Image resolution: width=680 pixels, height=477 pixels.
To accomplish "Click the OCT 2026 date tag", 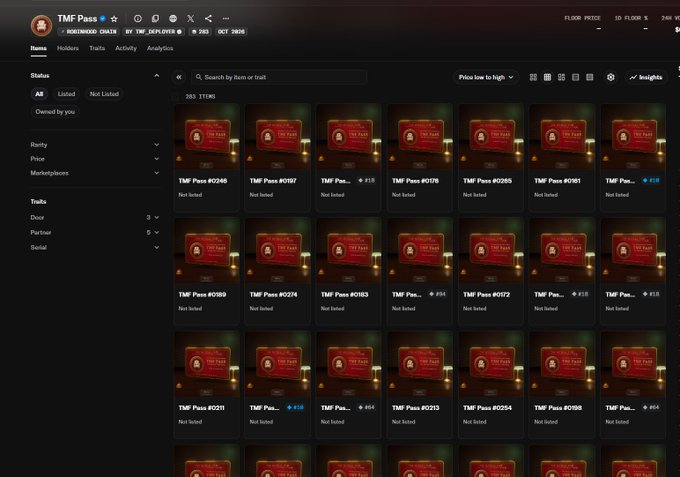I will [231, 32].
